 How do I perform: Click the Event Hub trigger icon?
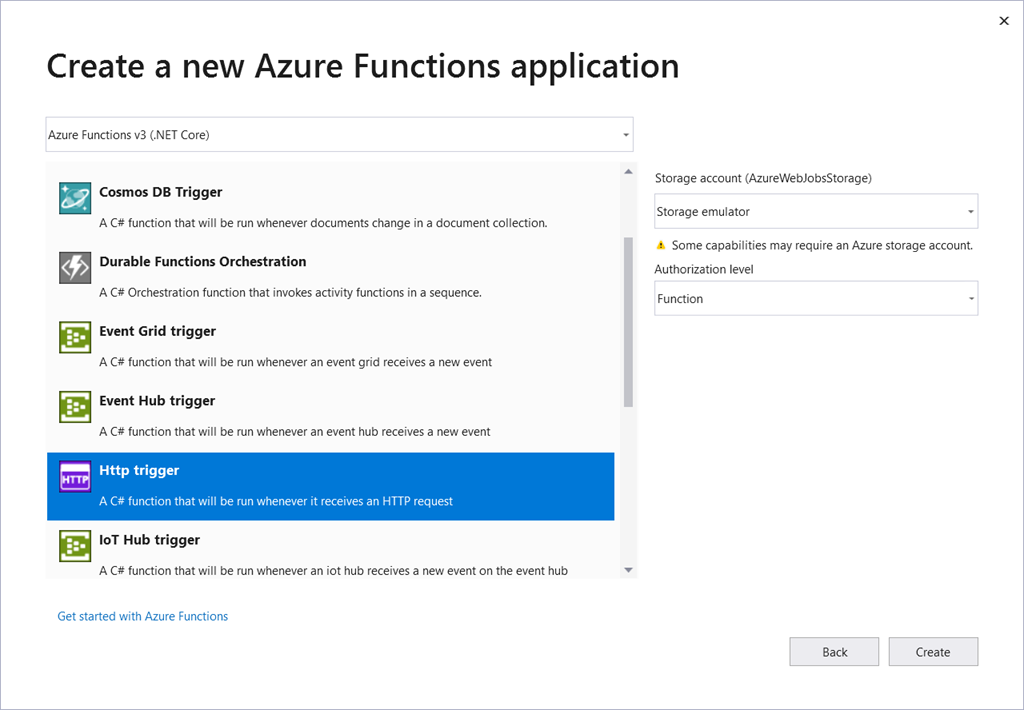point(74,406)
